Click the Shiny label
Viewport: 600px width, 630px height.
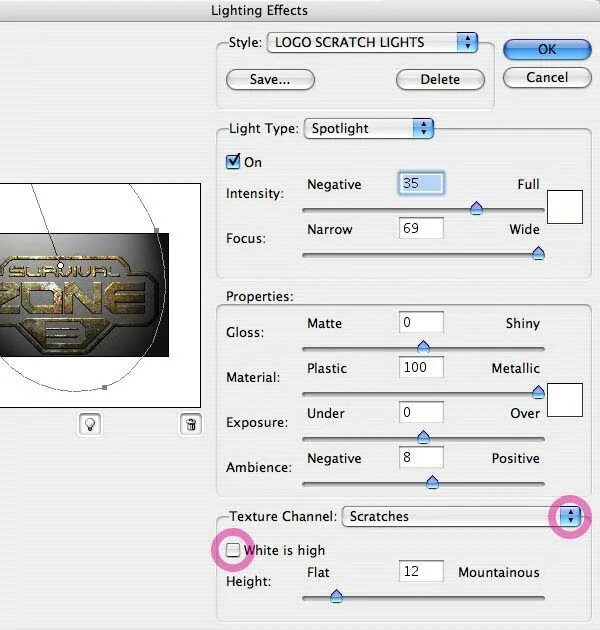(522, 323)
